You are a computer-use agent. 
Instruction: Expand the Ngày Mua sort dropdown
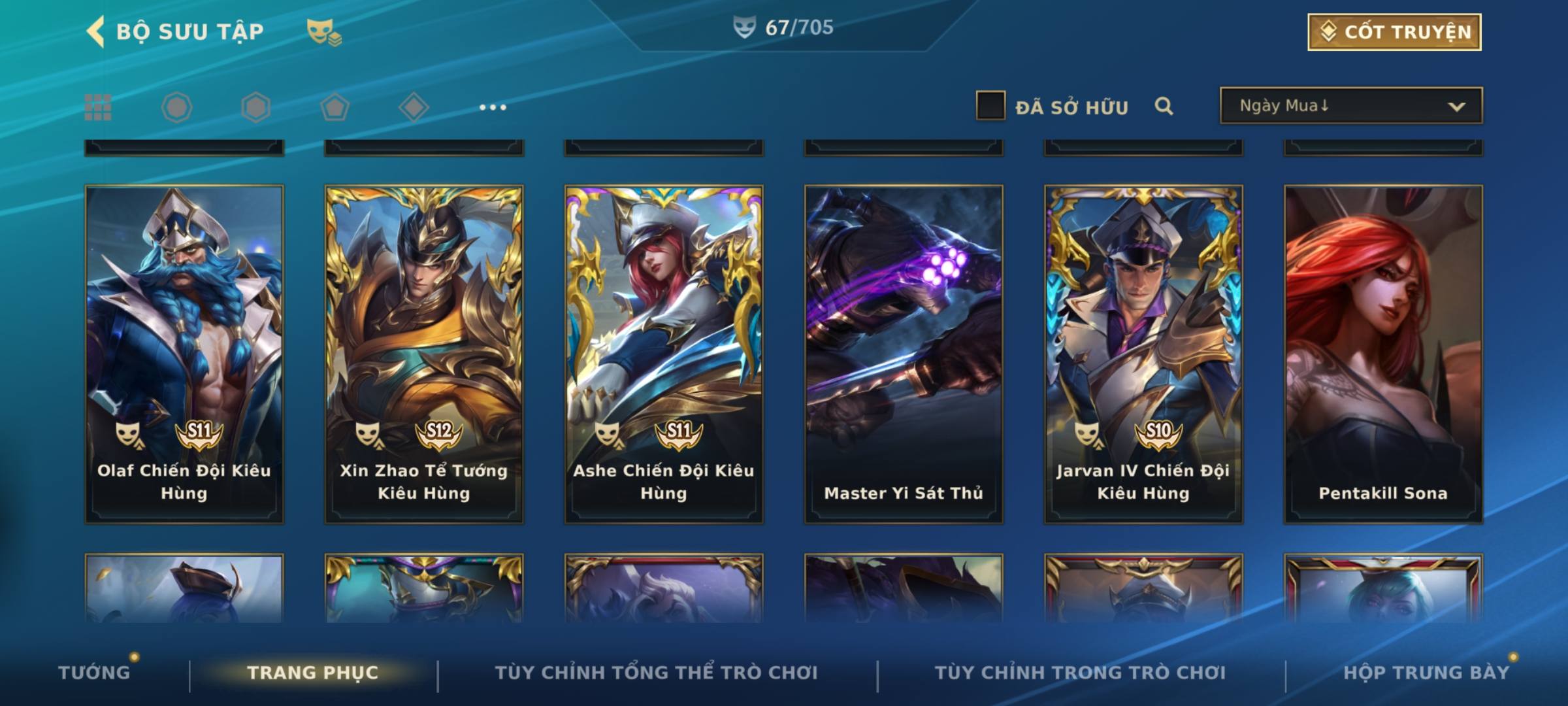(x=1351, y=106)
